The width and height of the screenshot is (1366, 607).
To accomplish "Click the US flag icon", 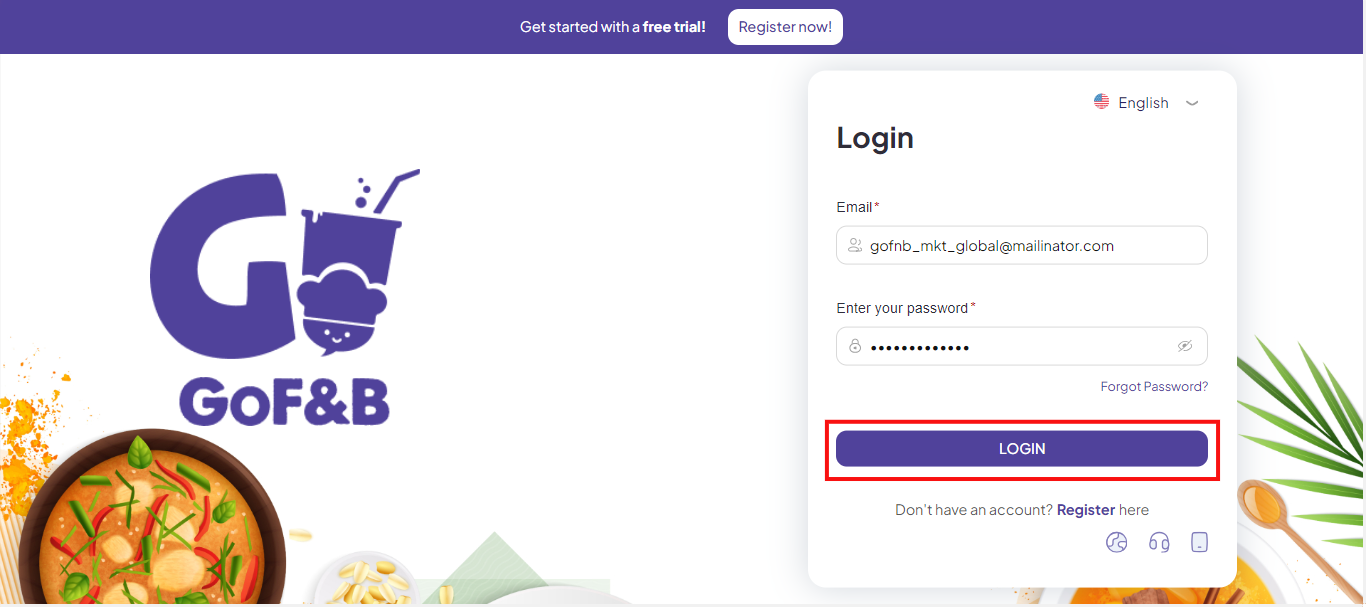I will (x=1102, y=102).
